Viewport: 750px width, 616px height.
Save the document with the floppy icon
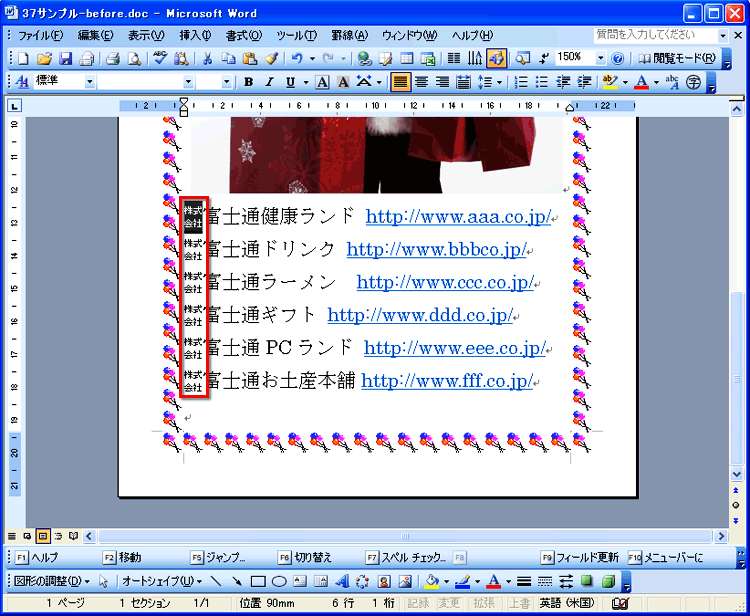click(65, 59)
